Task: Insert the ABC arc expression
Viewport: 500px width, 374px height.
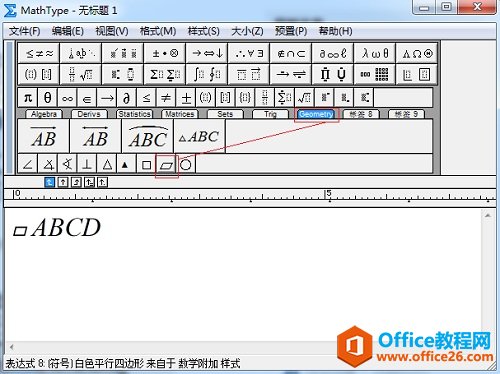Action: tap(148, 136)
